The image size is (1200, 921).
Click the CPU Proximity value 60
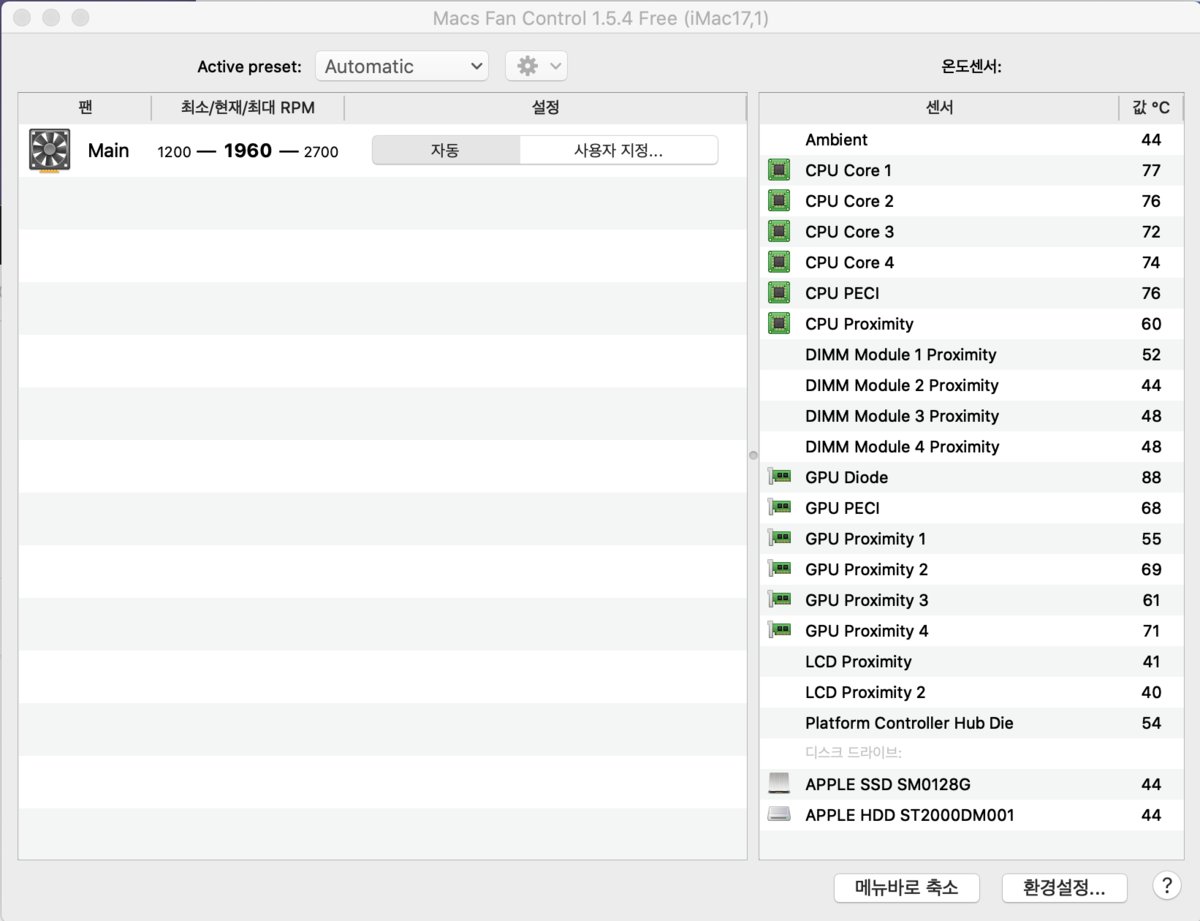[x=1151, y=324]
